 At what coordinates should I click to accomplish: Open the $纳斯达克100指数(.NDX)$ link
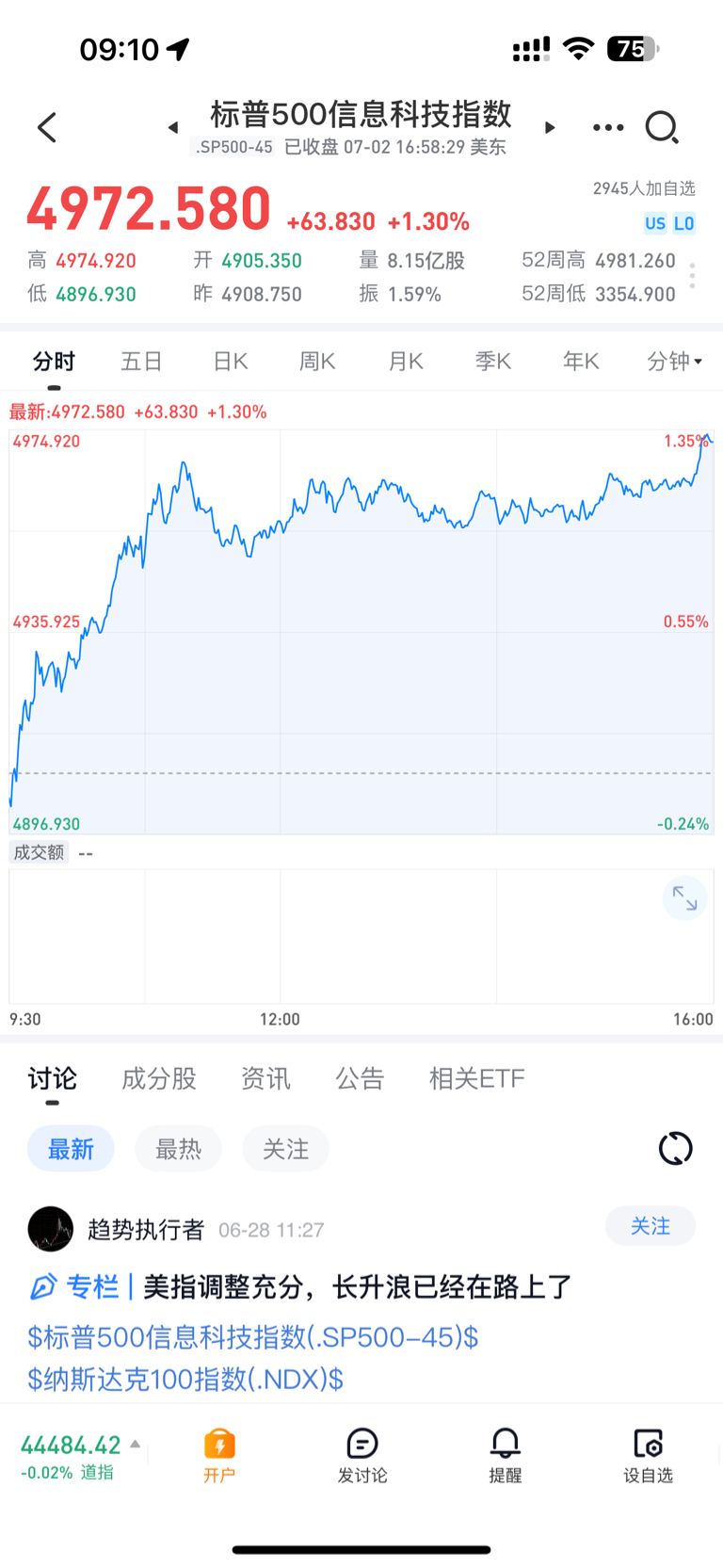[185, 1380]
